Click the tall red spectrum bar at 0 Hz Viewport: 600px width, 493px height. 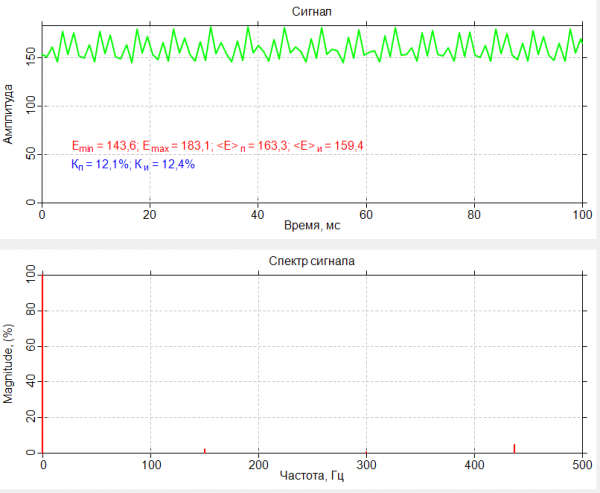[43, 360]
